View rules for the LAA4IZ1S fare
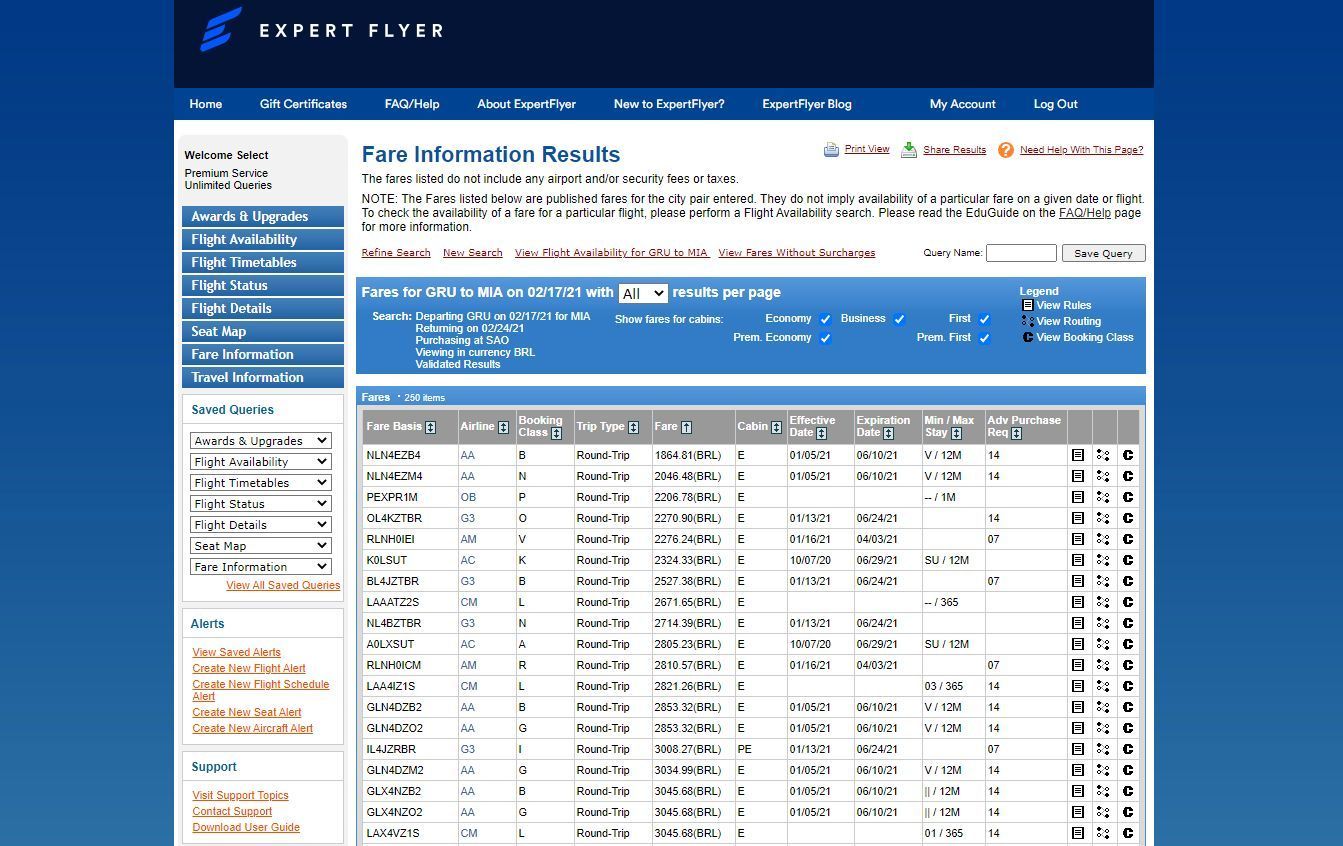This screenshot has height=846, width=1343. pyautogui.click(x=1078, y=686)
